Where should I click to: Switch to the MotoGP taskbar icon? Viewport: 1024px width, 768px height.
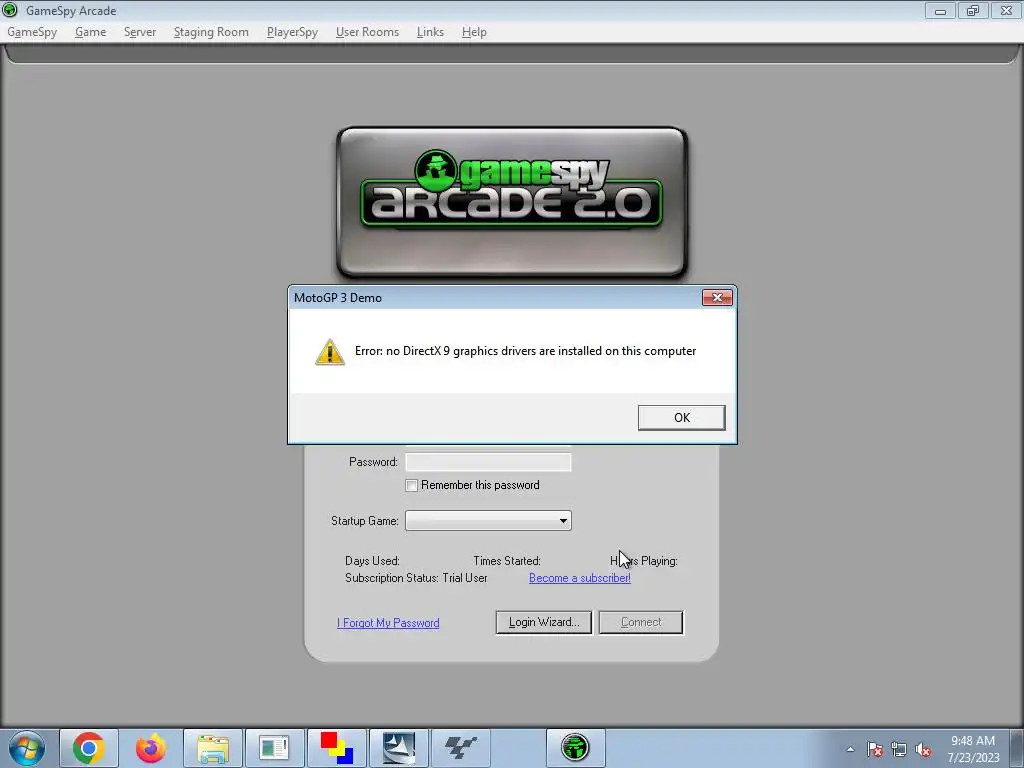click(460, 748)
